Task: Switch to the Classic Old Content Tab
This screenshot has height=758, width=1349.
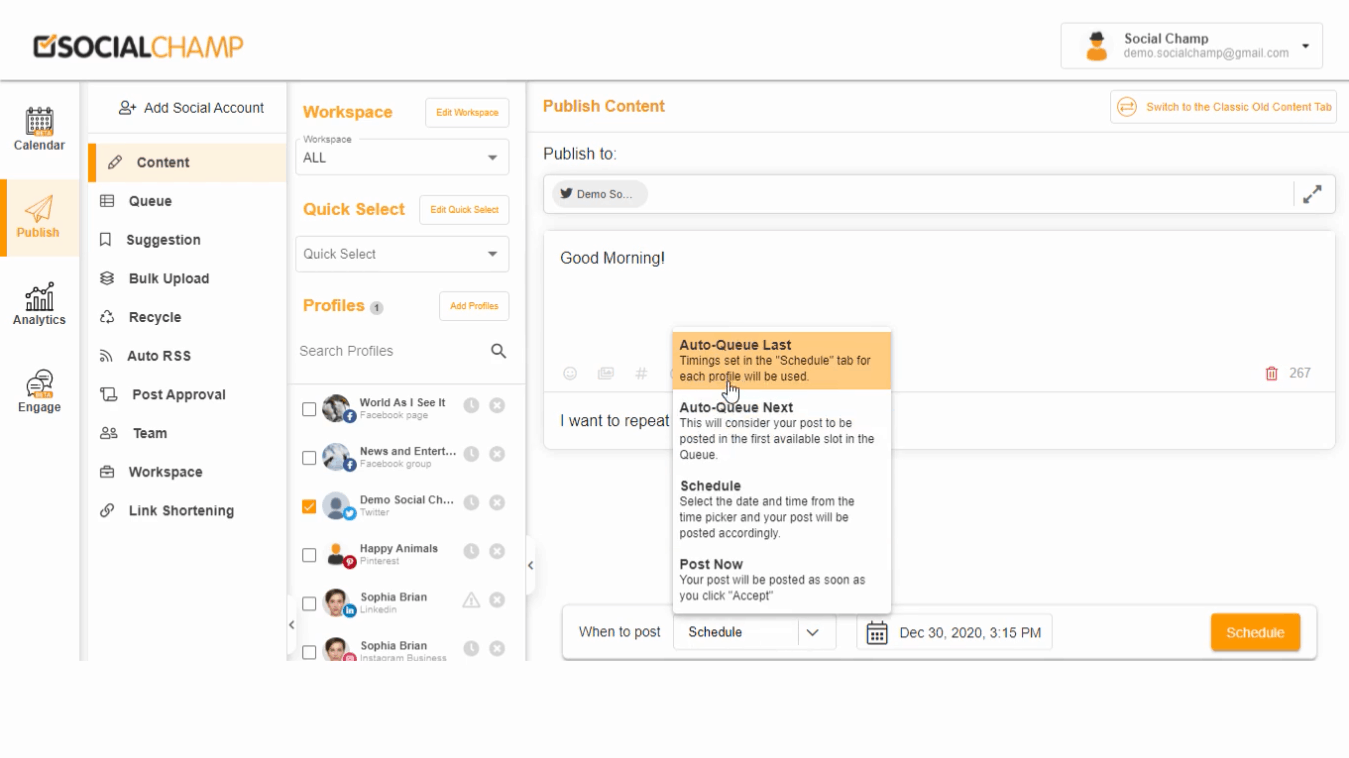Action: pyautogui.click(x=1223, y=107)
